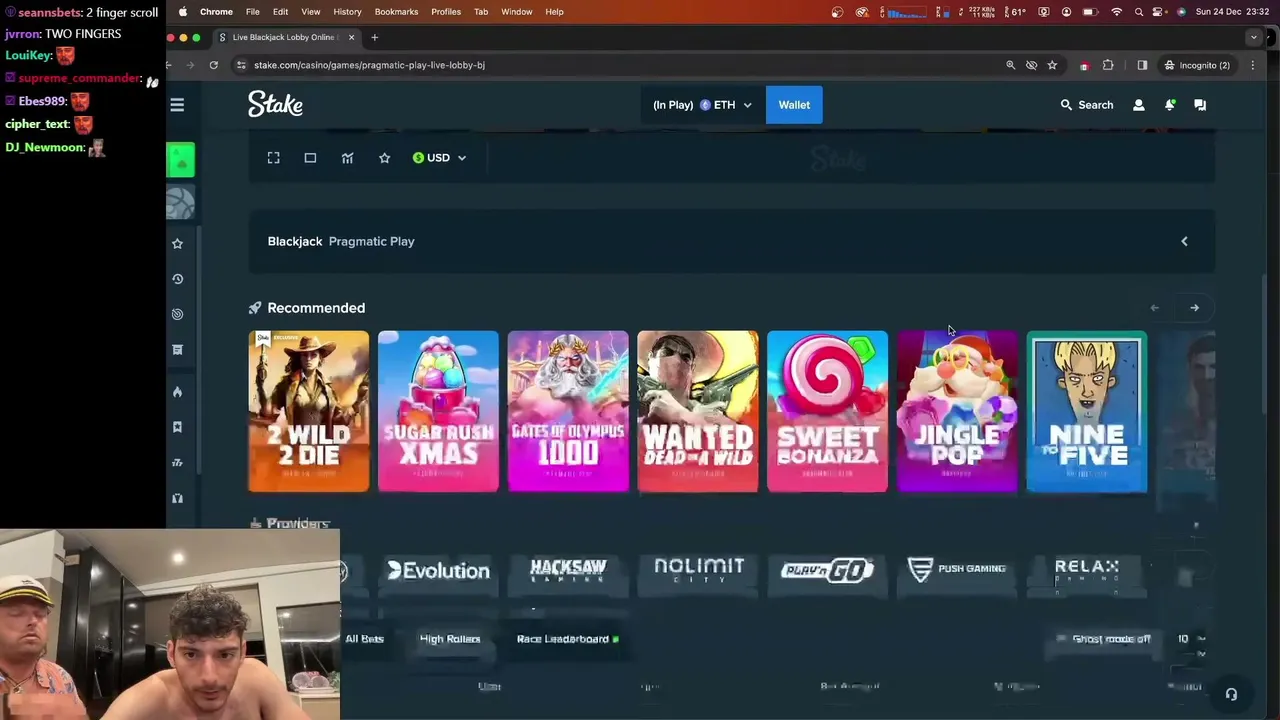Open Chrome three-dot menu
Viewport: 1280px width, 720px height.
point(1253,65)
